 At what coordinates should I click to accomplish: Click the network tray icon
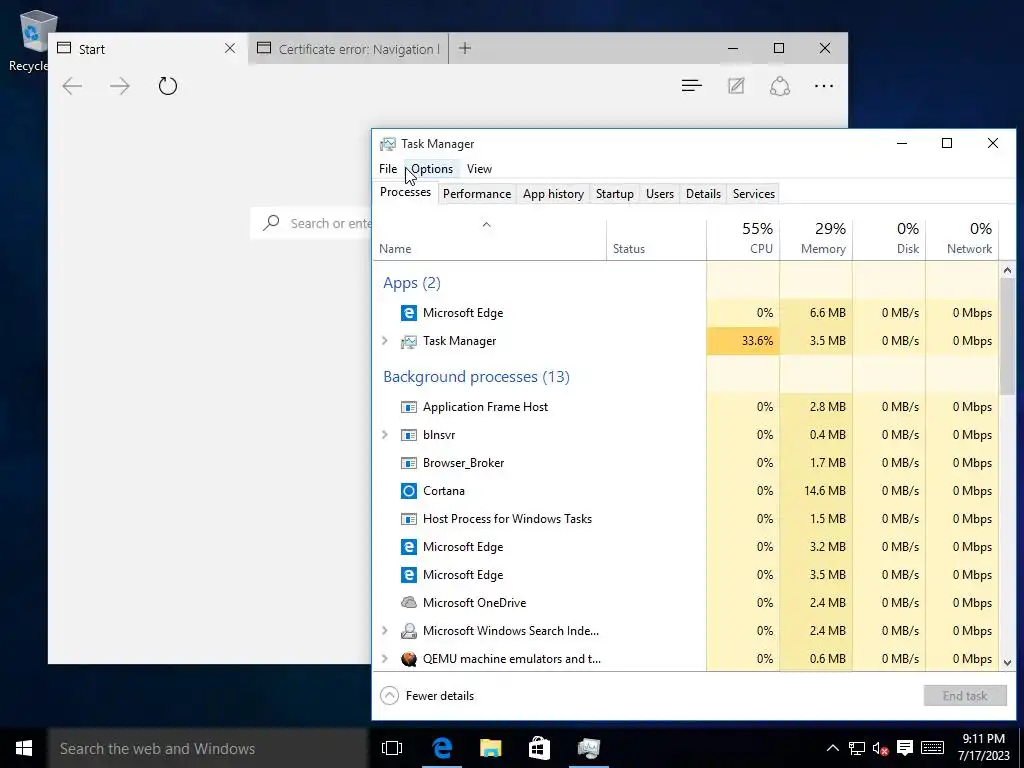click(857, 748)
